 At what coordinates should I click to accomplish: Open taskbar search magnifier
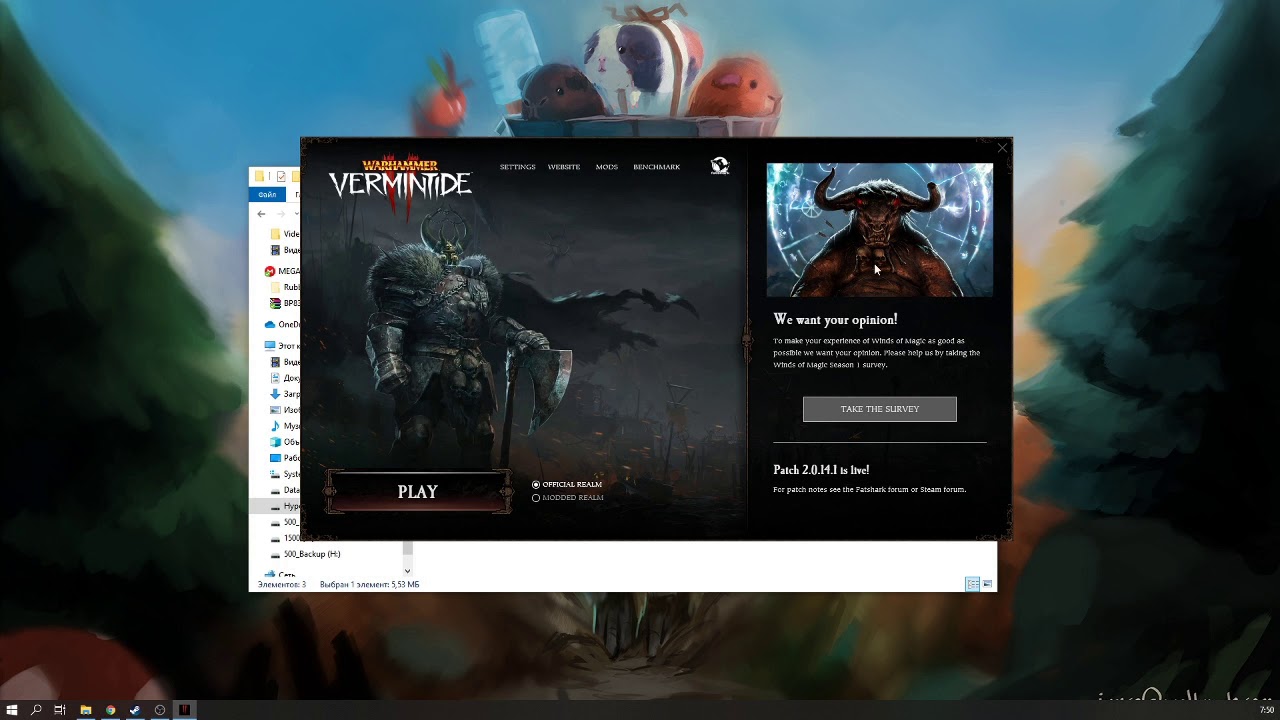(36, 710)
